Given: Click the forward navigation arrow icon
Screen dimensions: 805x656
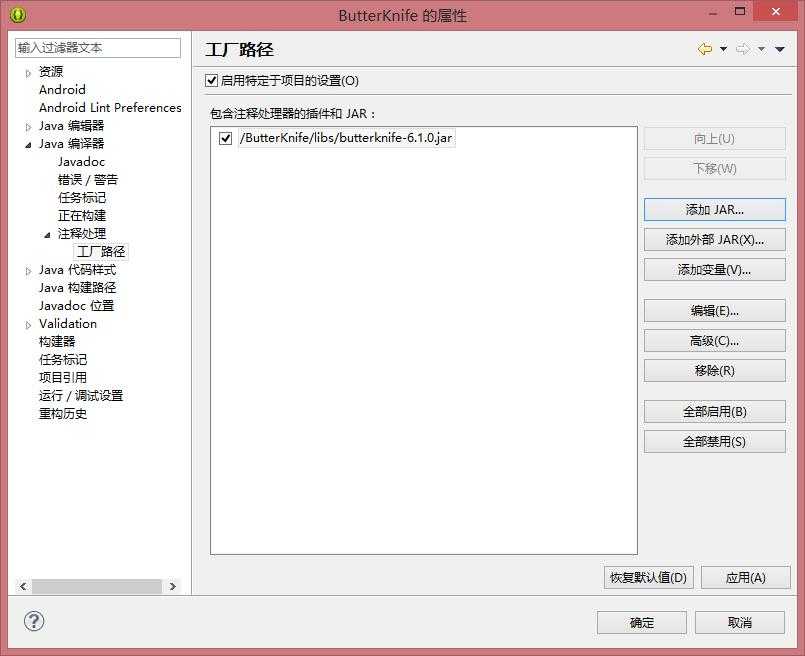Looking at the screenshot, I should [742, 49].
